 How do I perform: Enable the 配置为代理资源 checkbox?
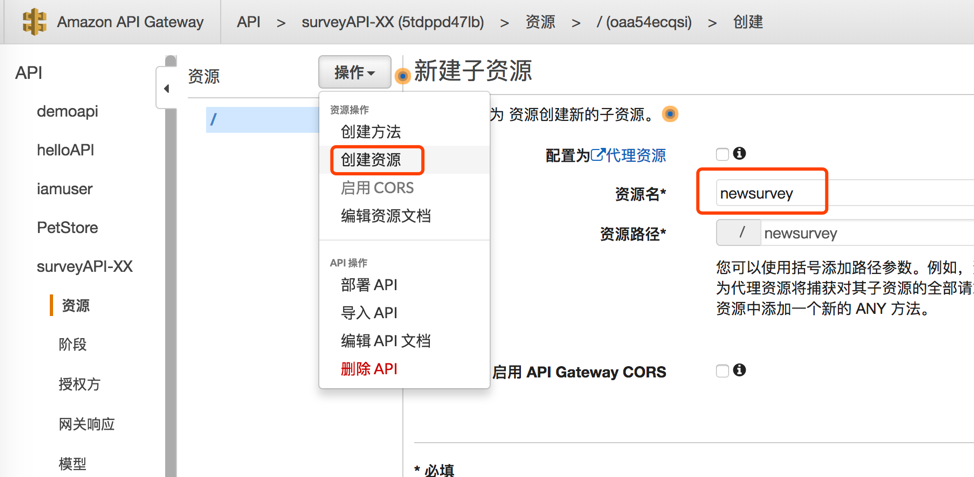click(722, 154)
